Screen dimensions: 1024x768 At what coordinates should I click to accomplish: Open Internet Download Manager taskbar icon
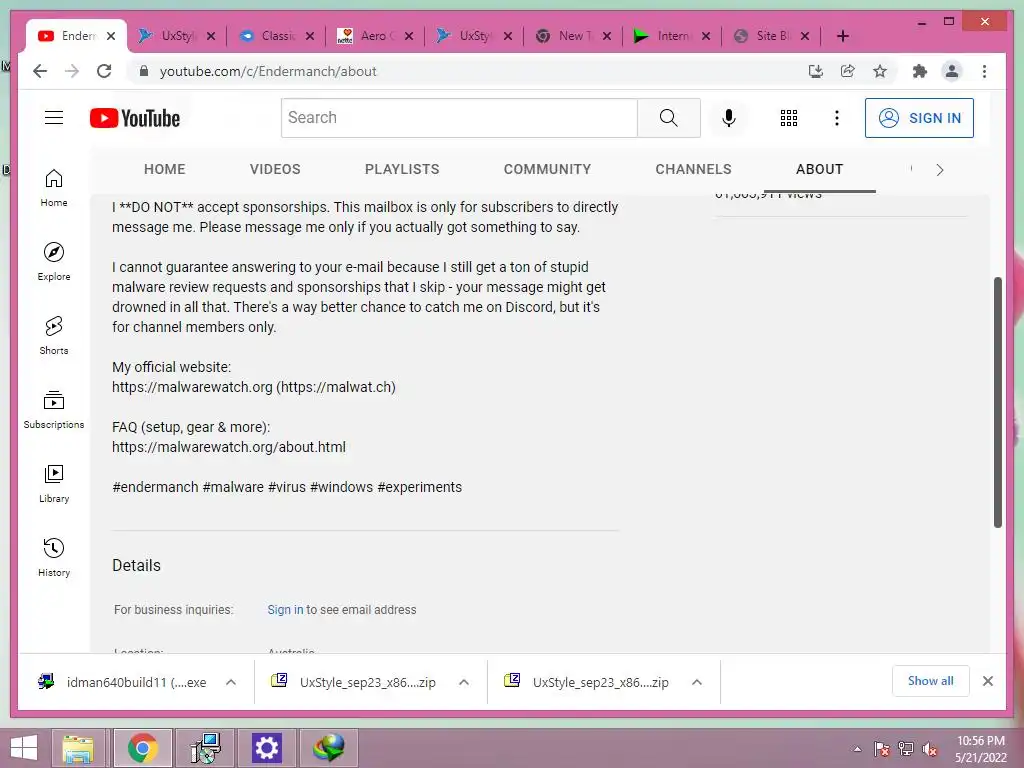(x=328, y=748)
